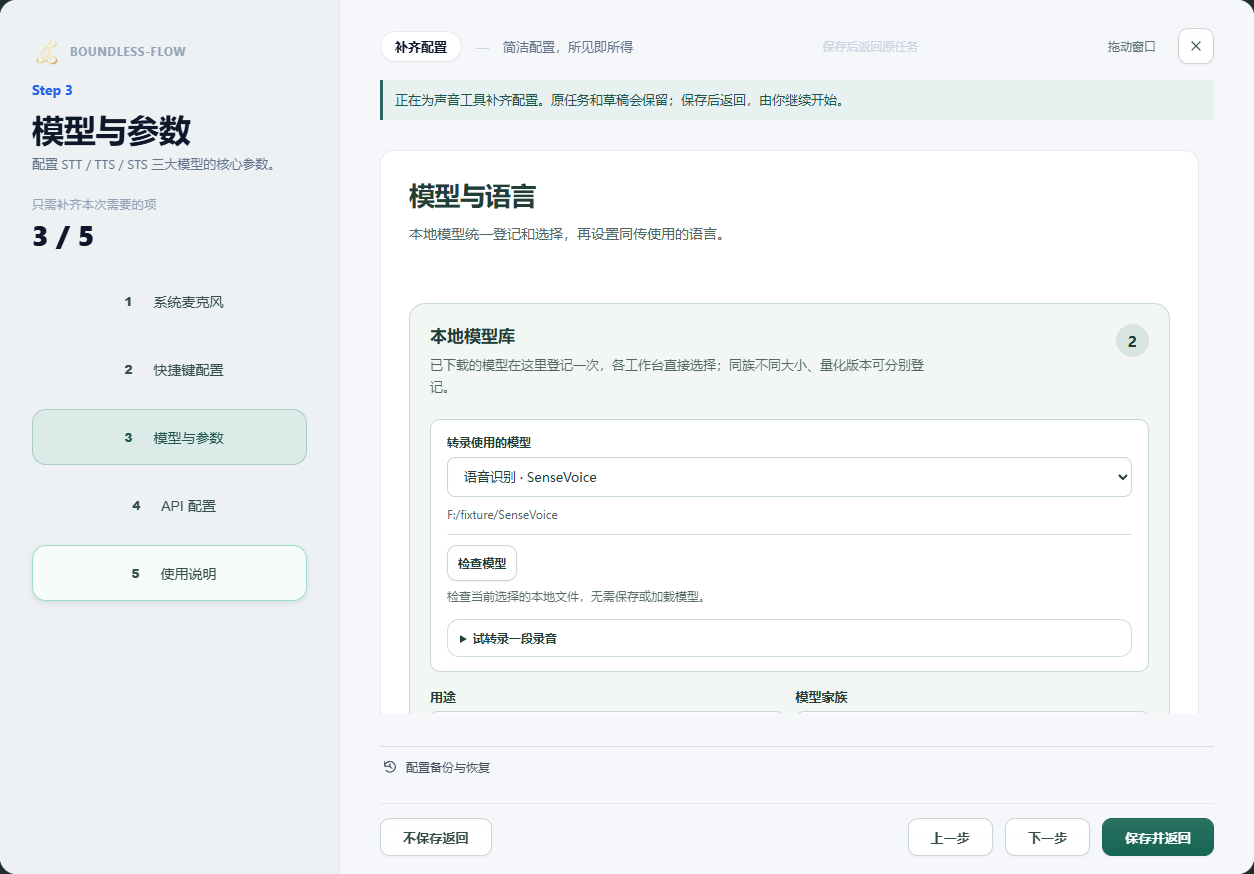The width and height of the screenshot is (1254, 874).
Task: Click the BOUNDLESS-FLOW logo icon
Action: click(x=46, y=52)
